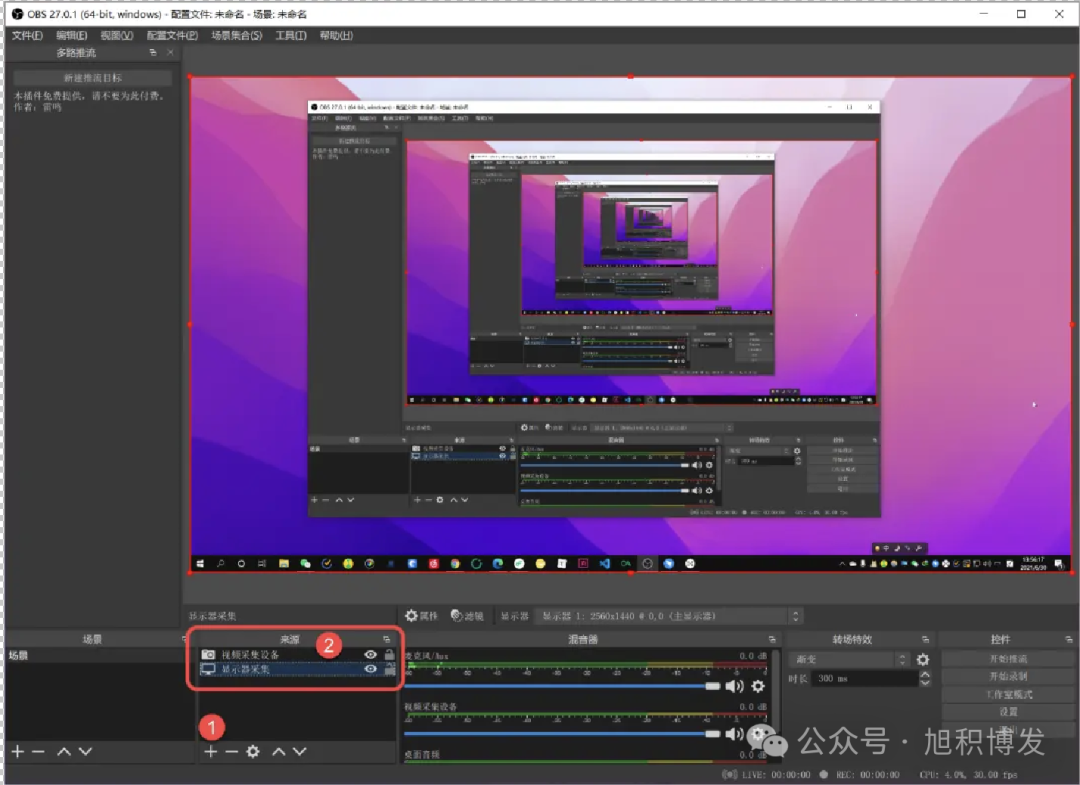Toggle lock on 显示器采集 source
The image size is (1080, 785).
pyautogui.click(x=389, y=669)
